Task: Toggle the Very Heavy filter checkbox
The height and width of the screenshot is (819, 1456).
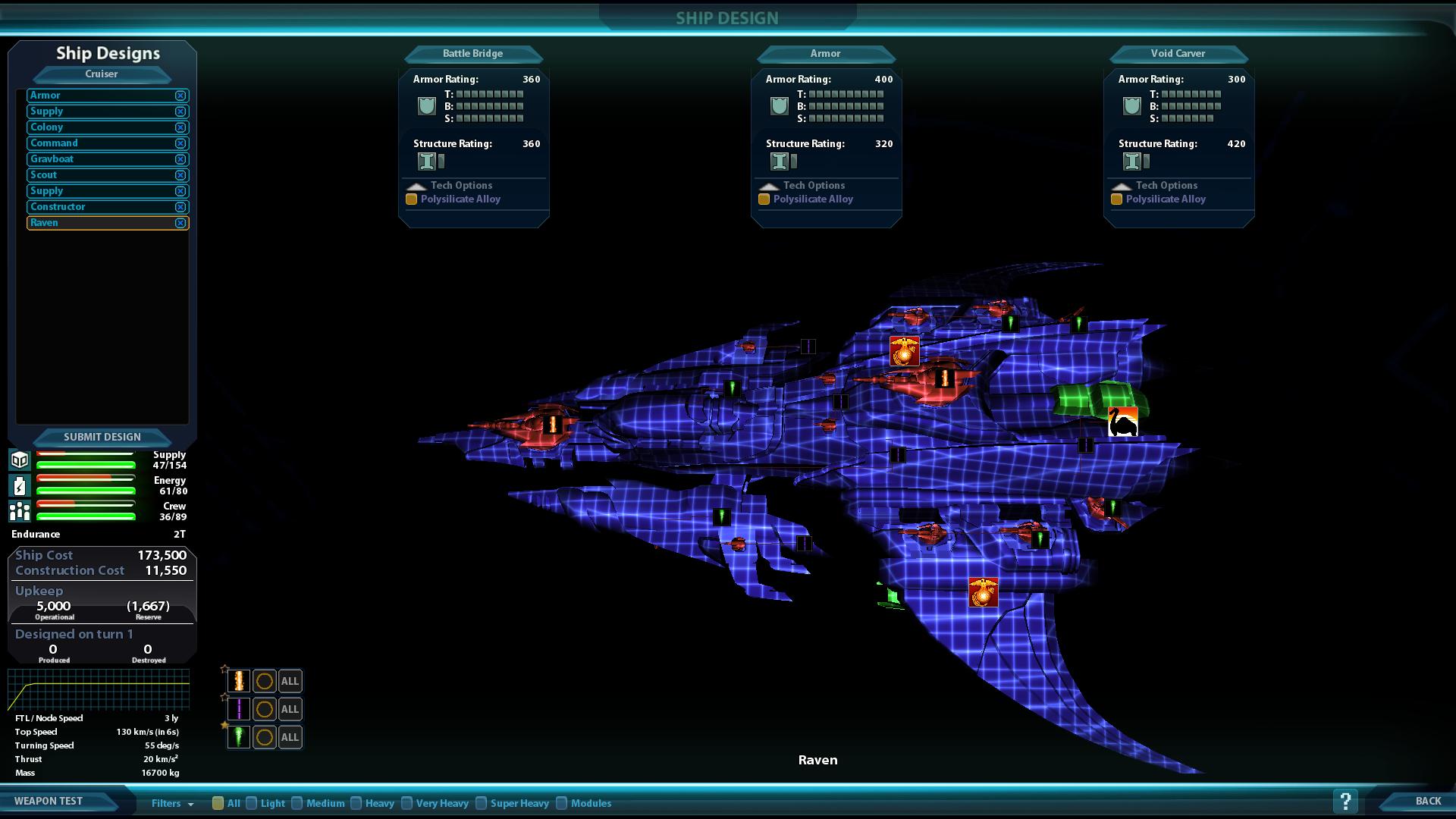Action: (407, 803)
